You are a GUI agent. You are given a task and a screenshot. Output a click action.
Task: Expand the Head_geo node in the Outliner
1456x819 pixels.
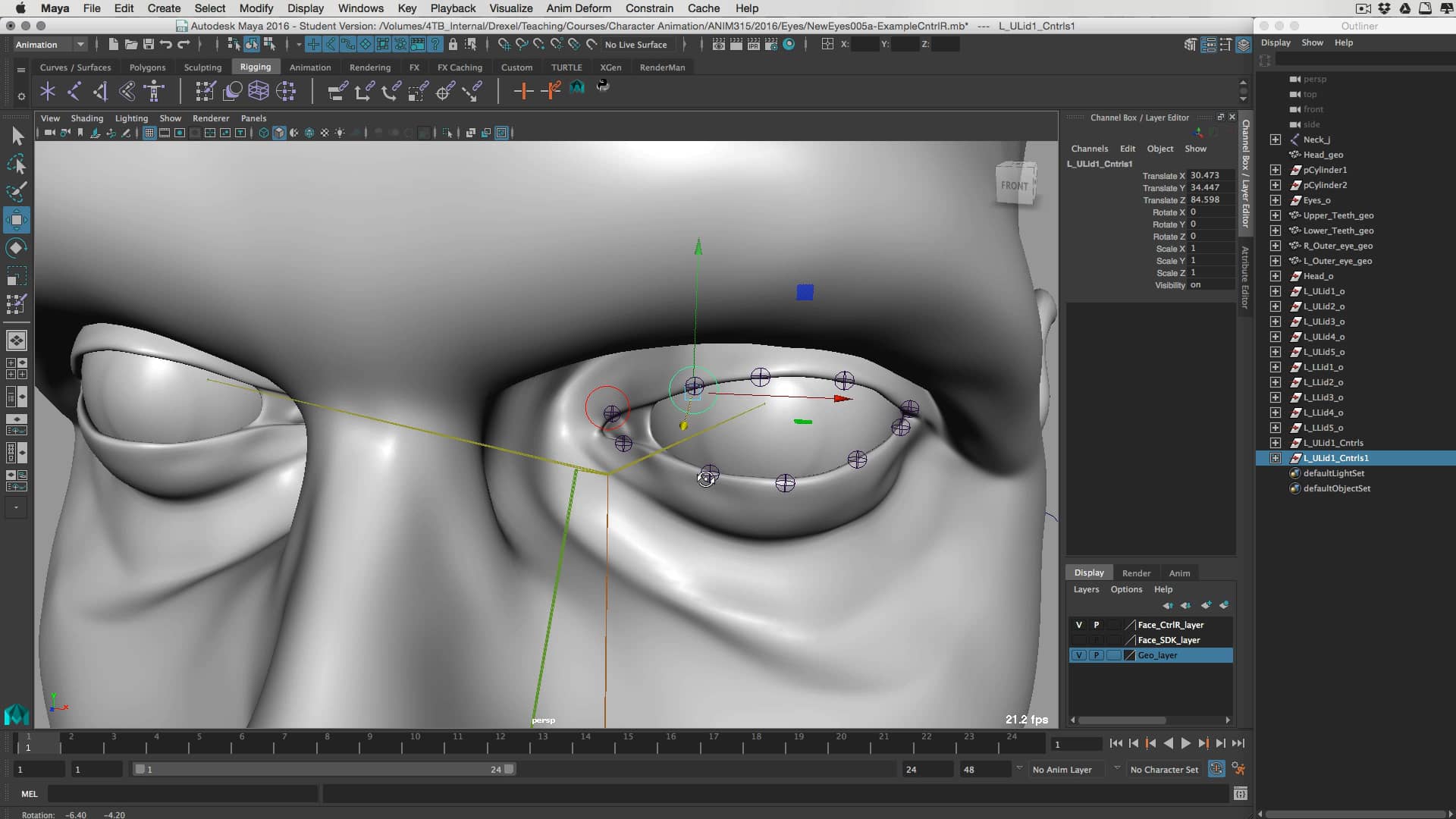(x=1276, y=155)
